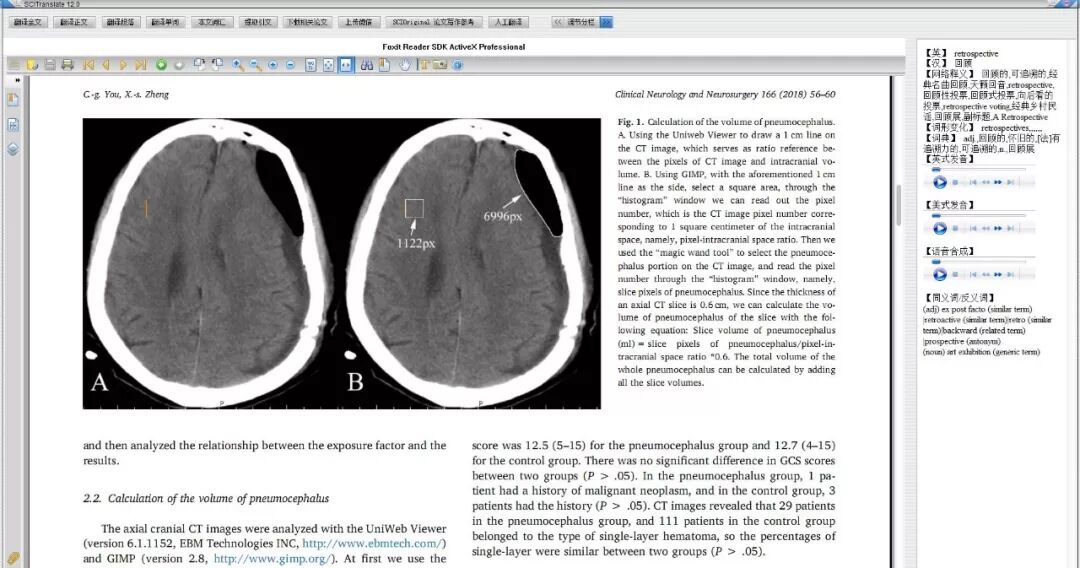Play the 语音合成 audio
This screenshot has height=568, width=1080.
coord(939,275)
